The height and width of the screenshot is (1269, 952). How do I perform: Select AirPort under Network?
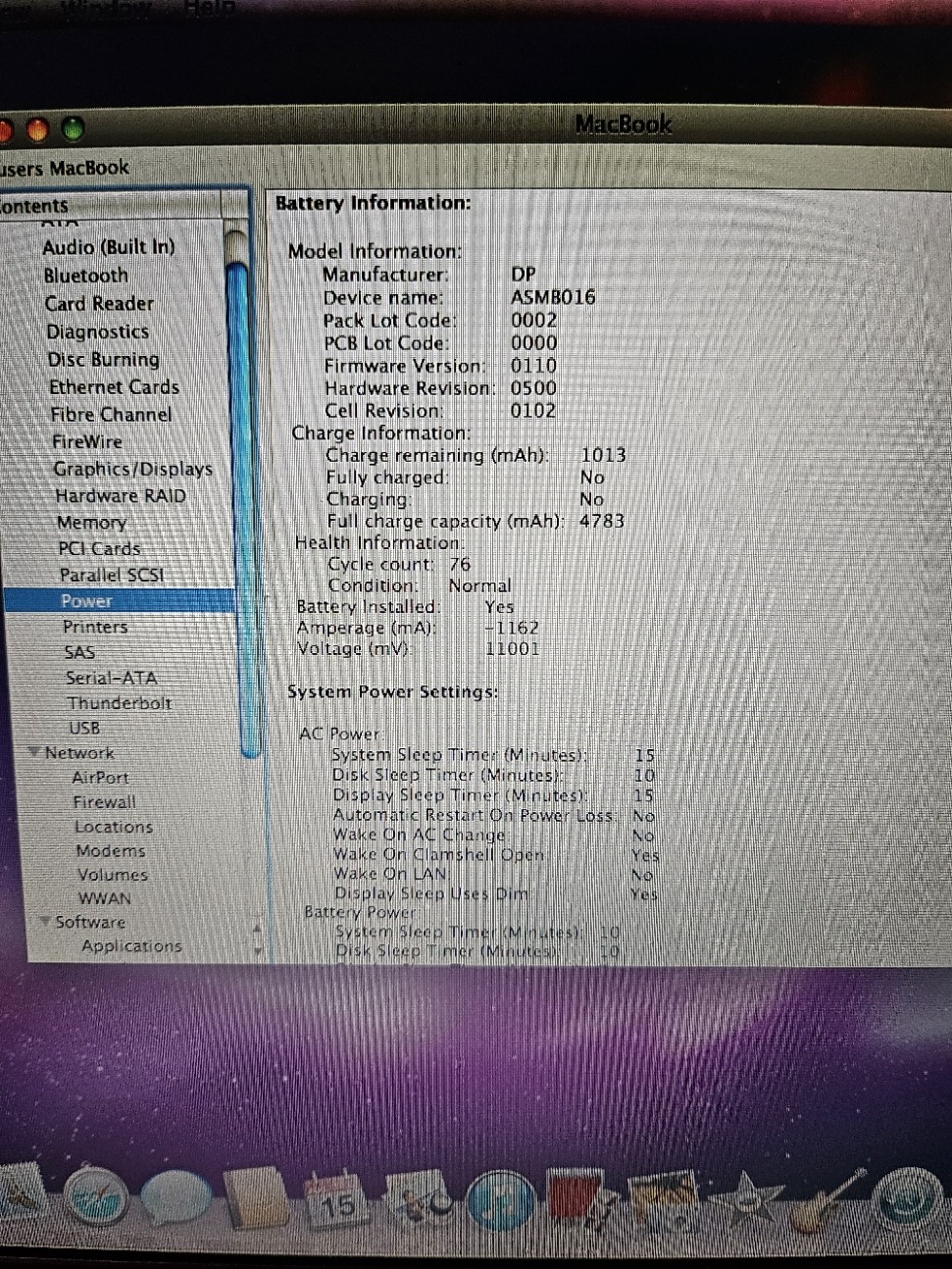pos(100,778)
